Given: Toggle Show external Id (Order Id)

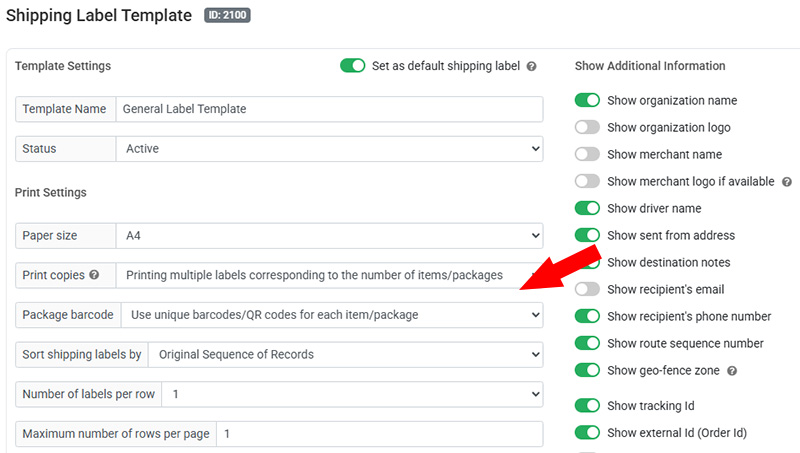Looking at the screenshot, I should click(x=587, y=433).
